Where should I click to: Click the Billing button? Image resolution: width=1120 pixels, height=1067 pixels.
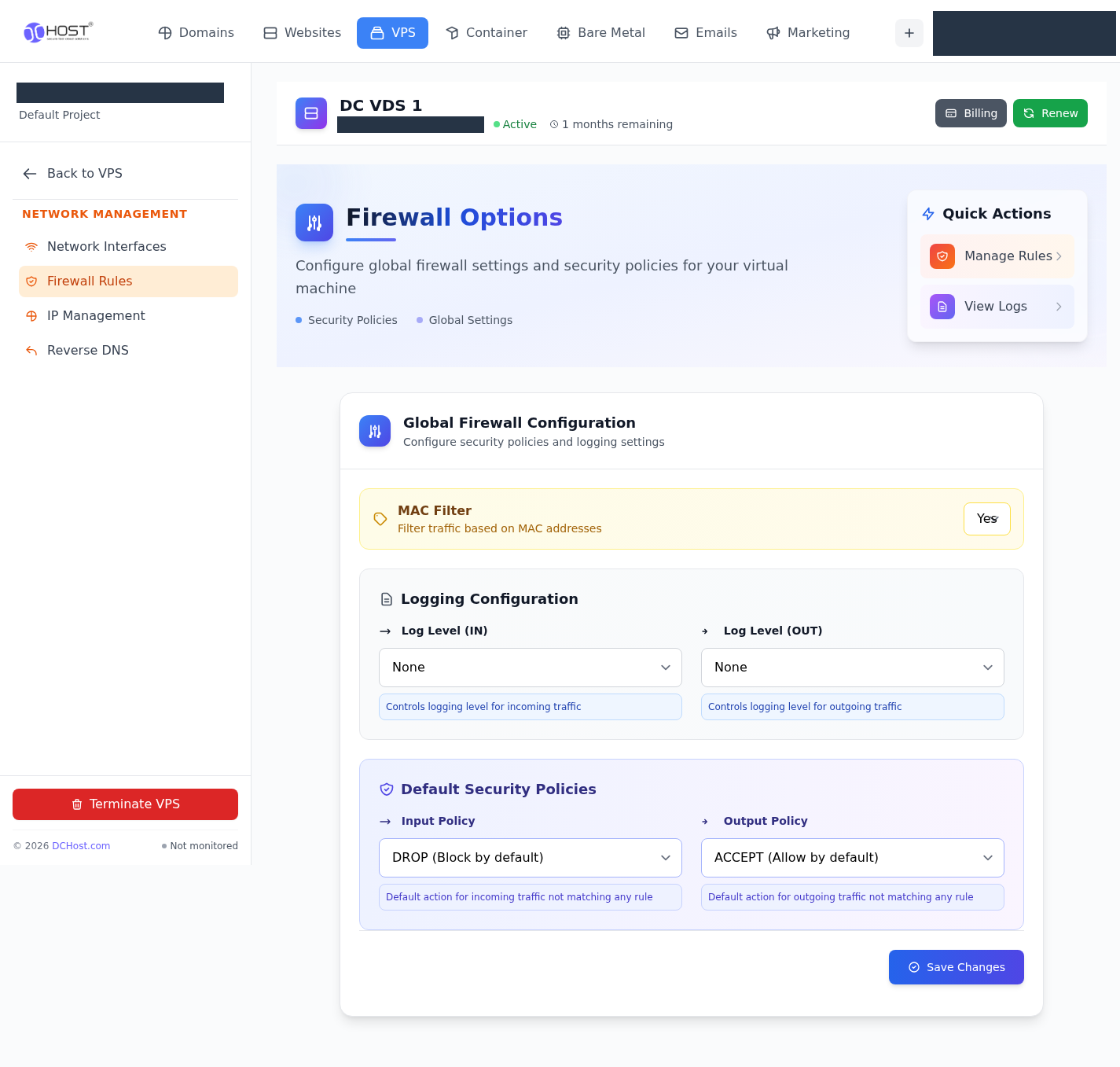971,113
